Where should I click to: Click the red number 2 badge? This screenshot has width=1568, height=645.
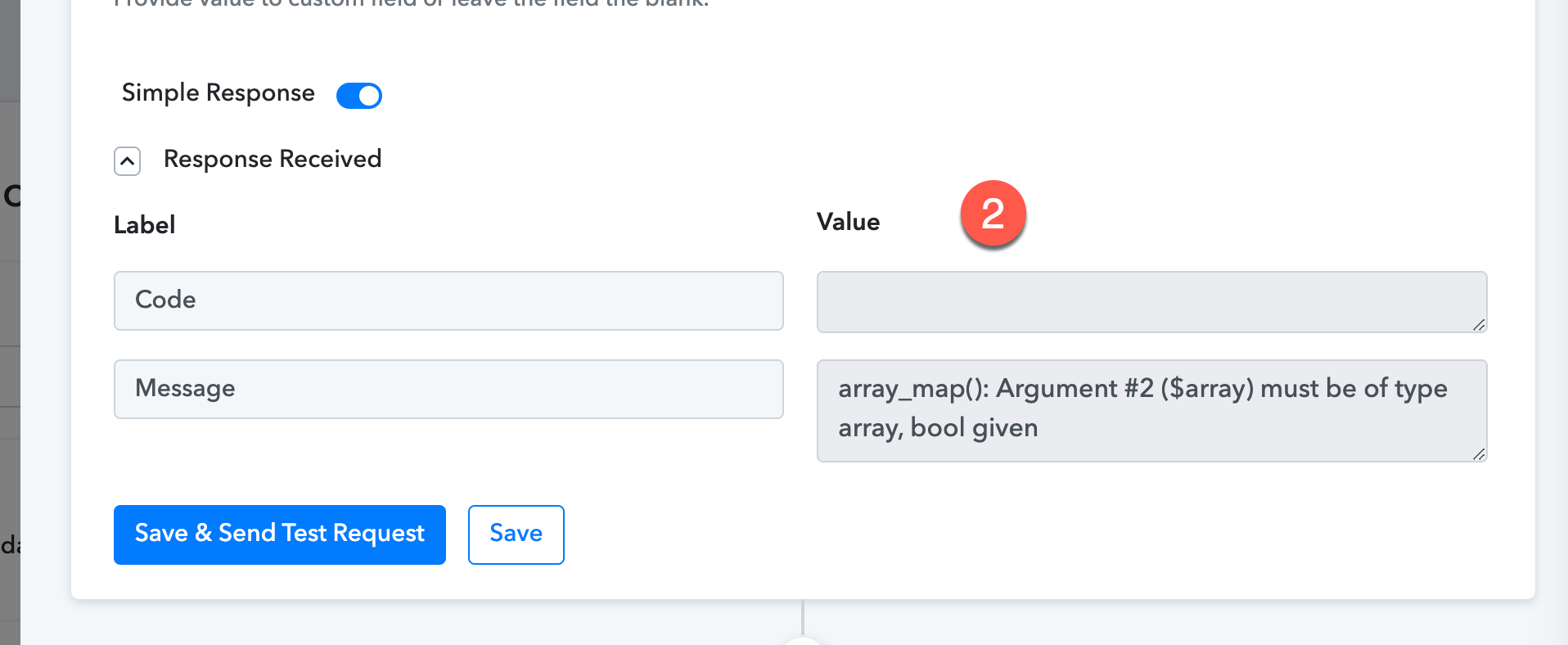click(x=993, y=214)
